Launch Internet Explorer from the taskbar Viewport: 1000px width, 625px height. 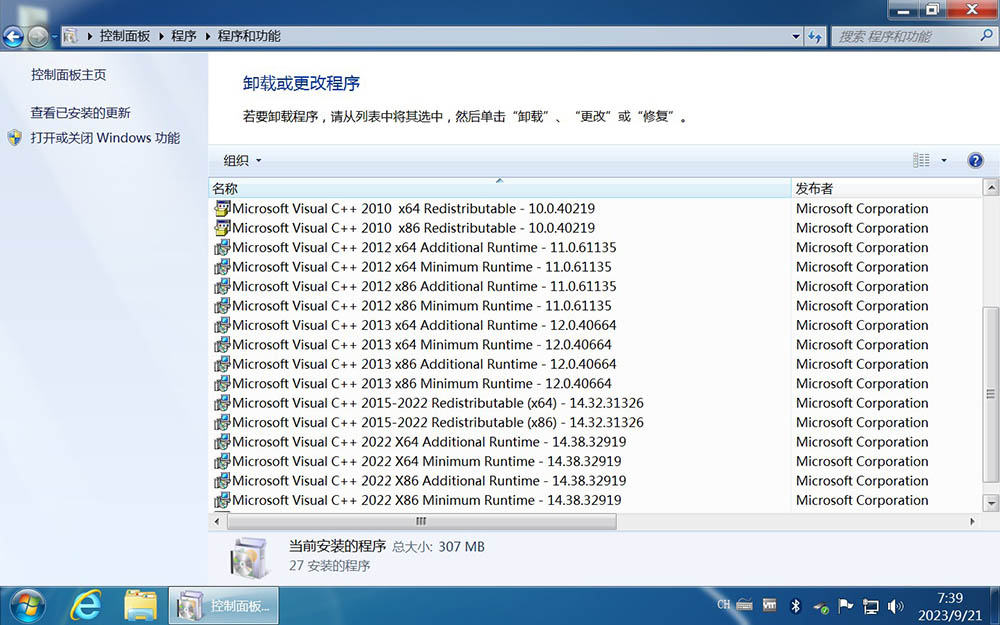pyautogui.click(x=86, y=605)
